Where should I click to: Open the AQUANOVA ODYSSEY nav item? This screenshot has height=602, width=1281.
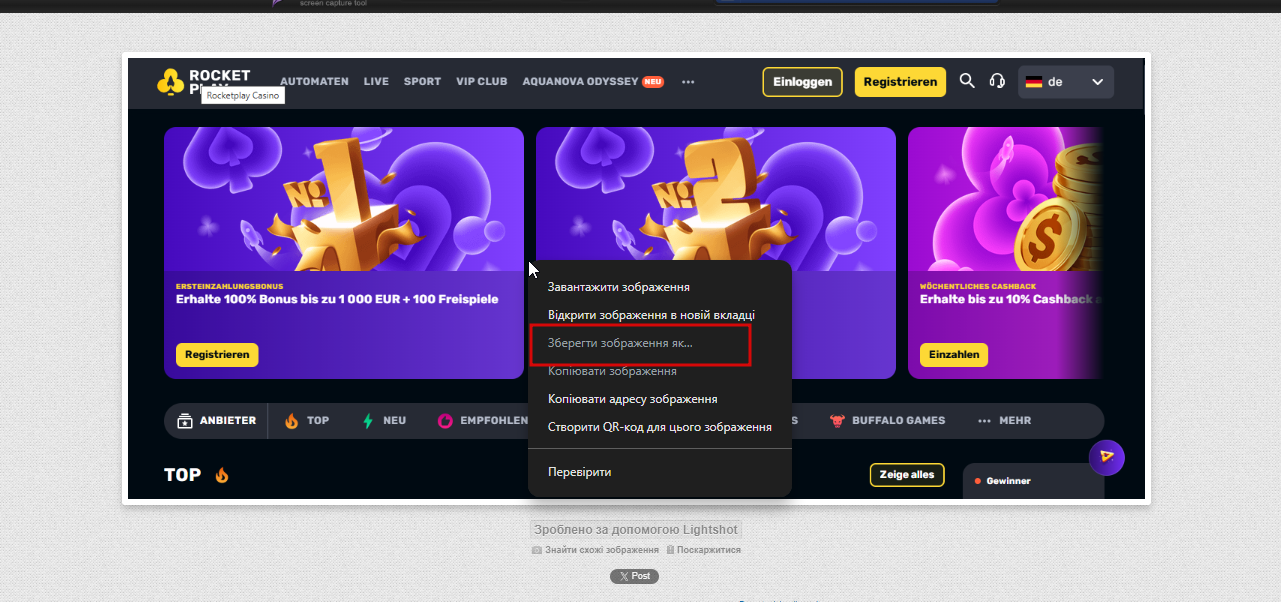580,82
